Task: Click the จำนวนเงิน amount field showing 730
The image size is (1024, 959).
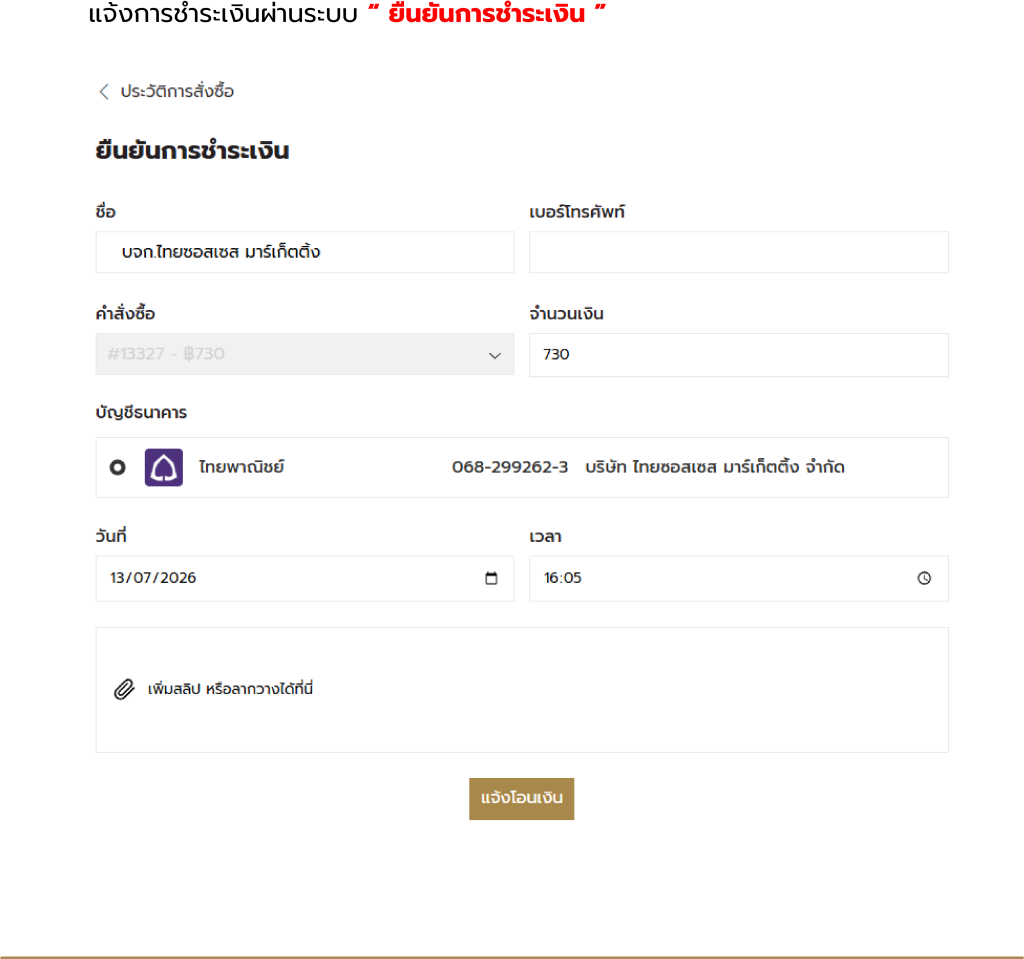Action: [x=739, y=355]
